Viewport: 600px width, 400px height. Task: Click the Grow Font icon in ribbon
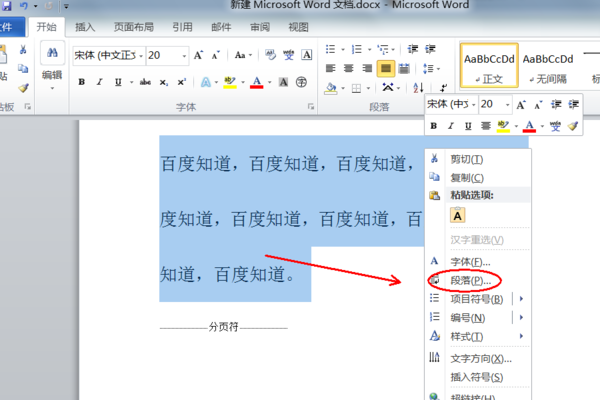pyautogui.click(x=198, y=55)
